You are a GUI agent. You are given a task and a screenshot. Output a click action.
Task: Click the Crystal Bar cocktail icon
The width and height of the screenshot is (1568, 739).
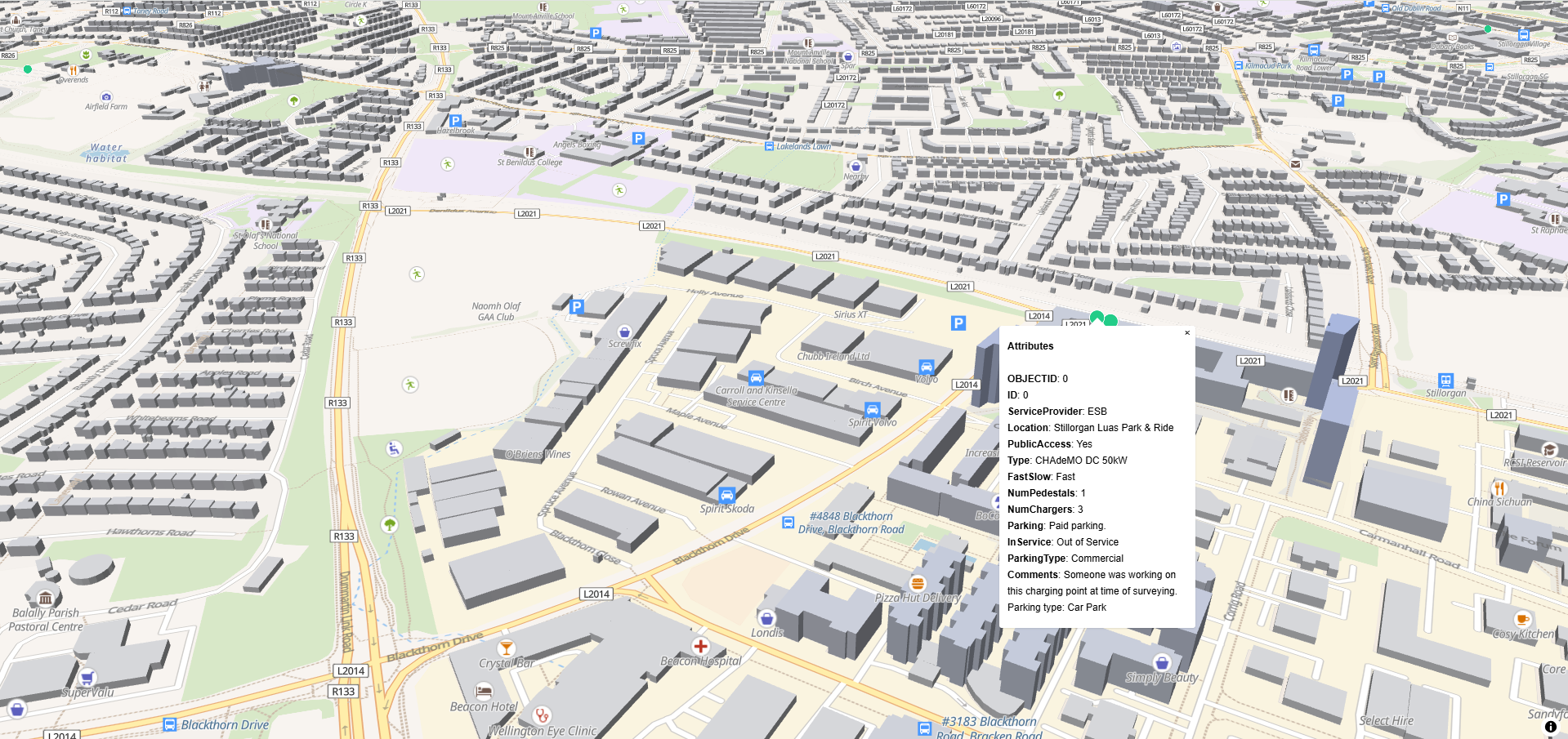coord(507,648)
